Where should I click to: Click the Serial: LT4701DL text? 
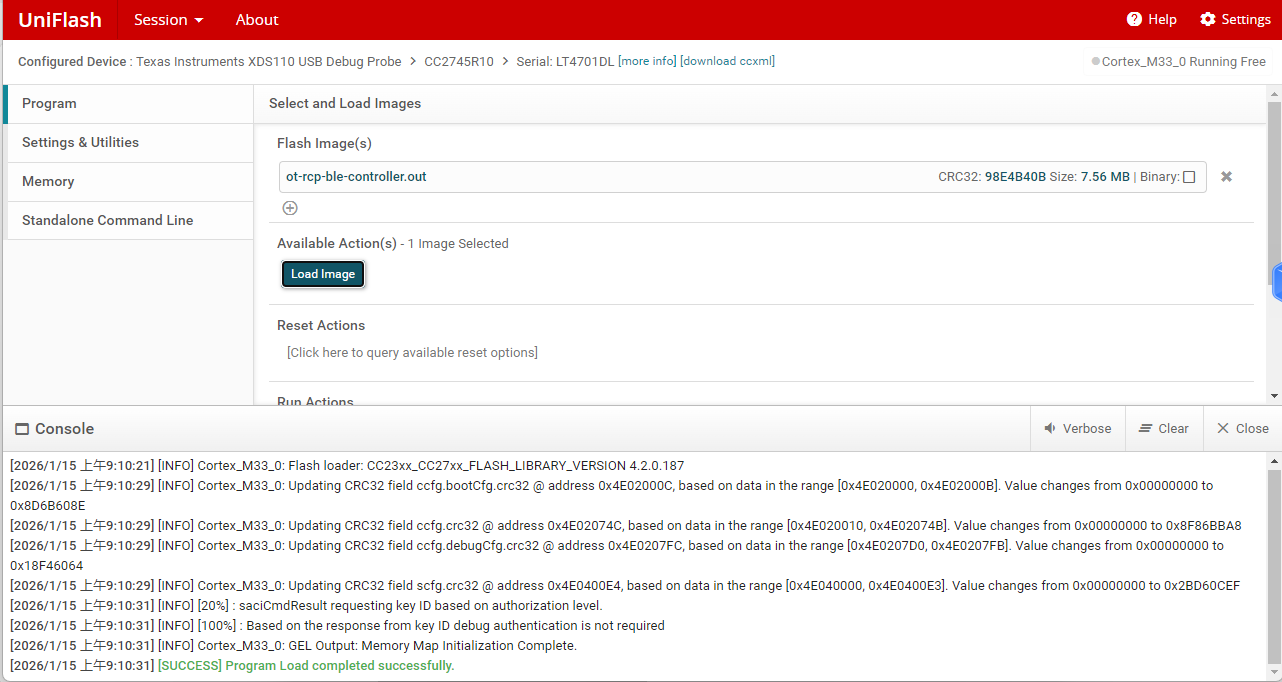(565, 61)
